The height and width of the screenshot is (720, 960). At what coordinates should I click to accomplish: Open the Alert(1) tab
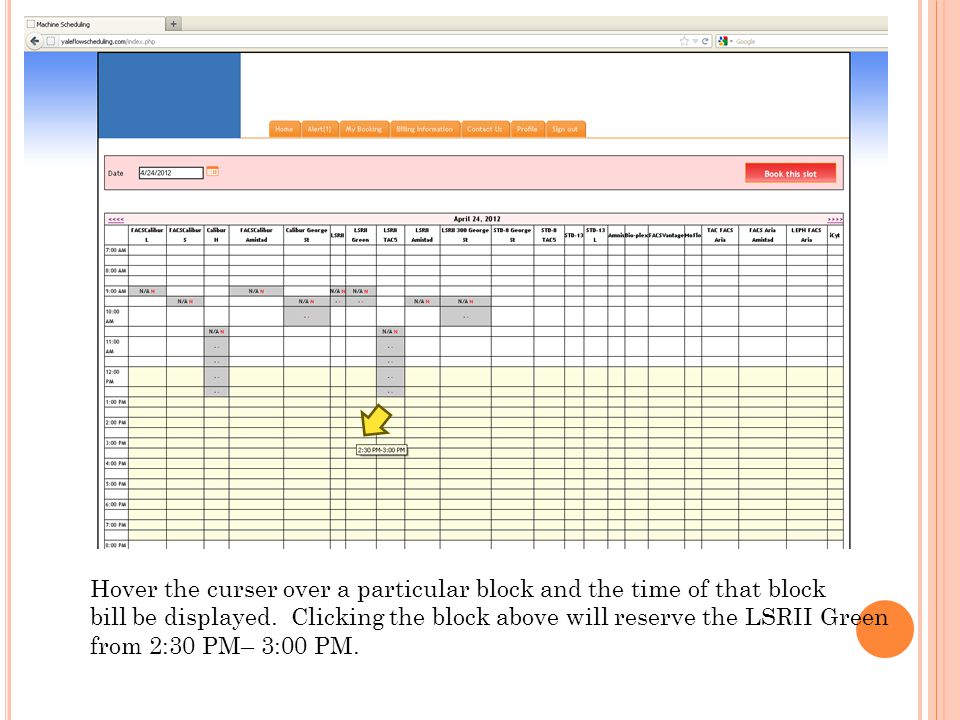319,129
